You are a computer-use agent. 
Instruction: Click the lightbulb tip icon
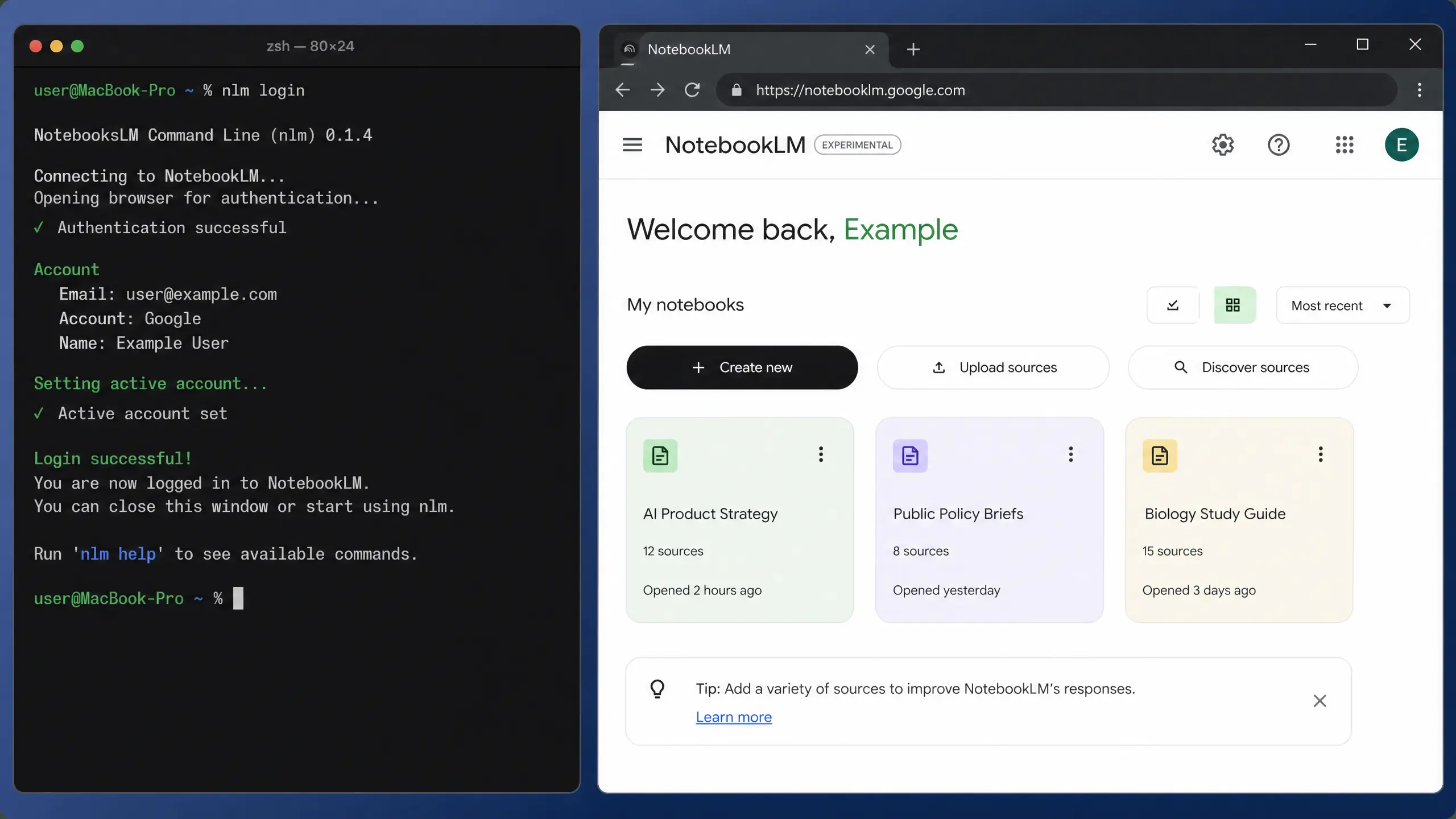point(657,689)
